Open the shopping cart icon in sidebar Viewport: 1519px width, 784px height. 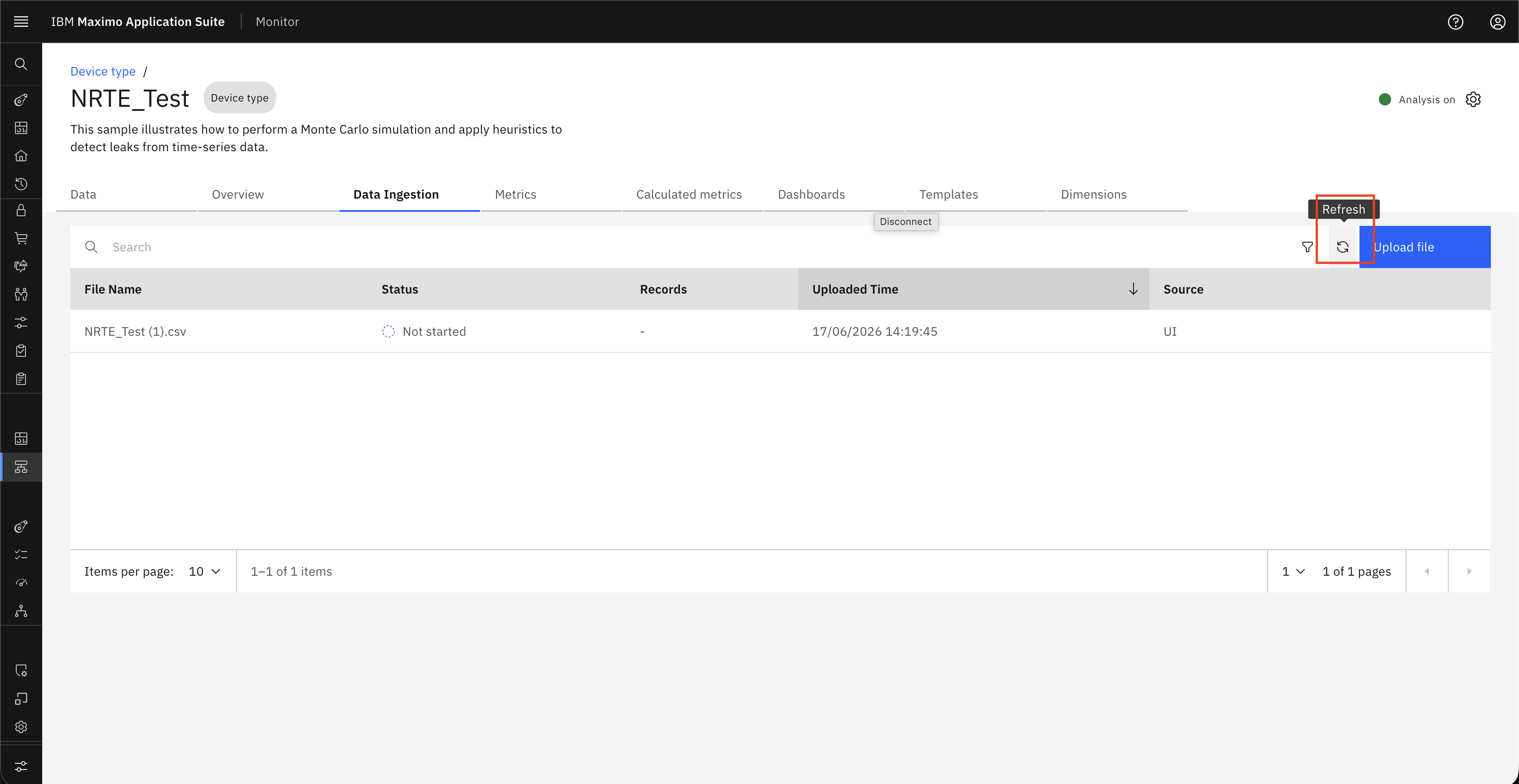(21, 238)
